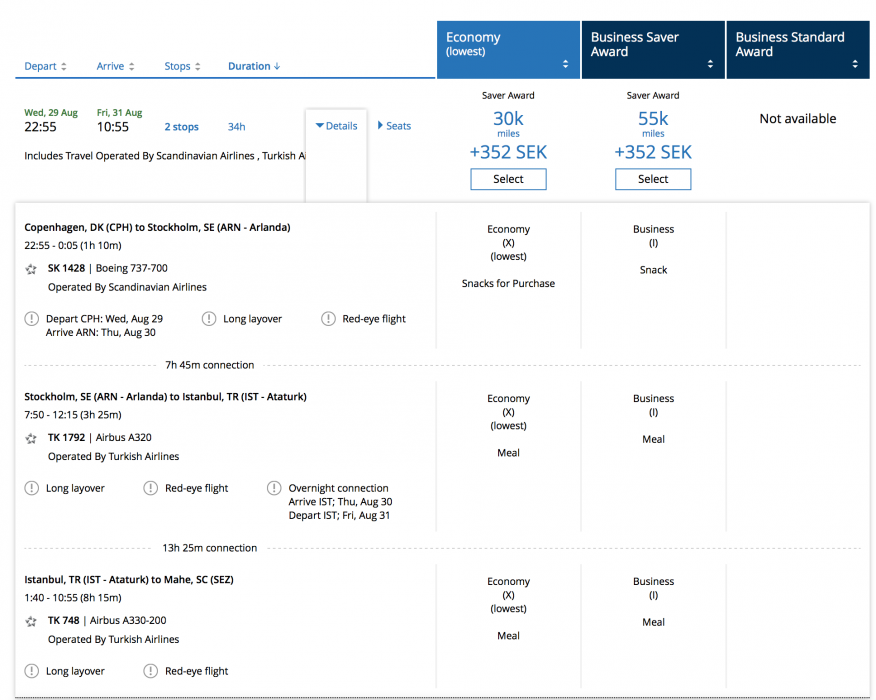Select the 30k miles Economy fare
Image resolution: width=876 pixels, height=700 pixels.
[x=508, y=179]
